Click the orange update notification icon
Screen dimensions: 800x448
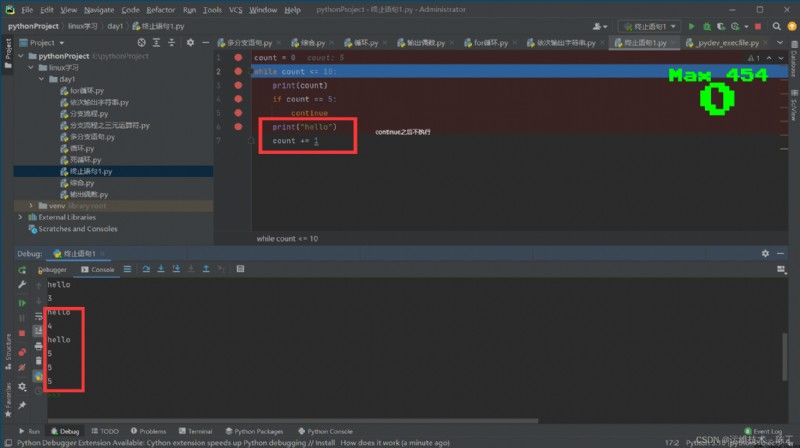792,26
